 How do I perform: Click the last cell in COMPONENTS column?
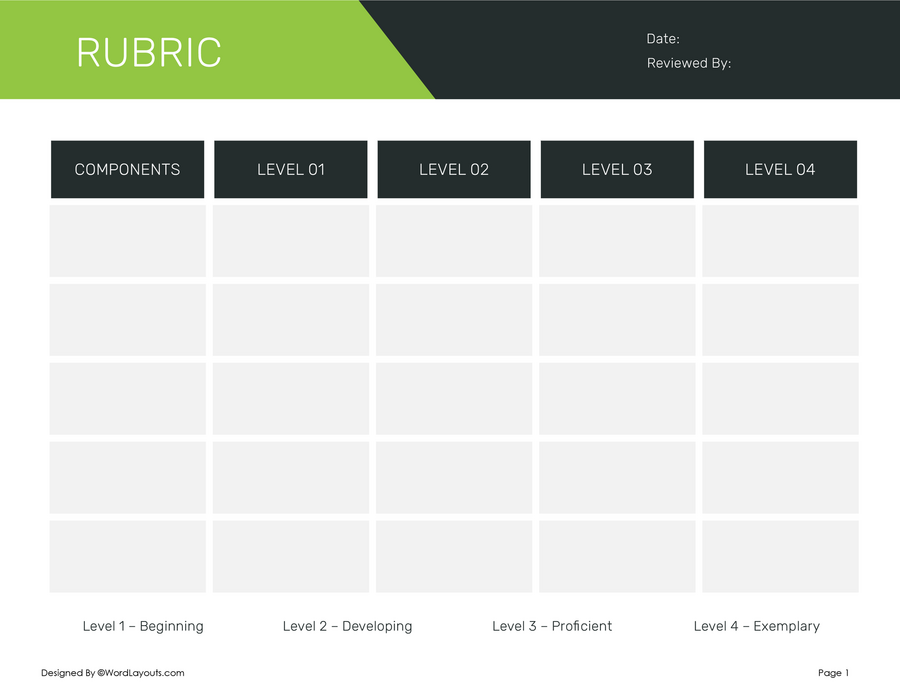click(127, 556)
